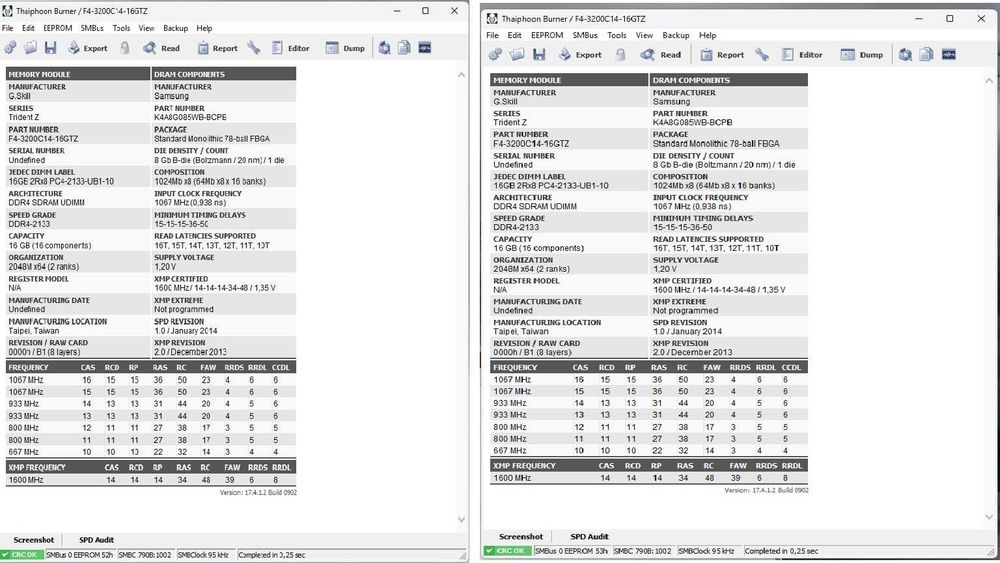Click the gears settings icon in right window toolbar

(x=496, y=55)
